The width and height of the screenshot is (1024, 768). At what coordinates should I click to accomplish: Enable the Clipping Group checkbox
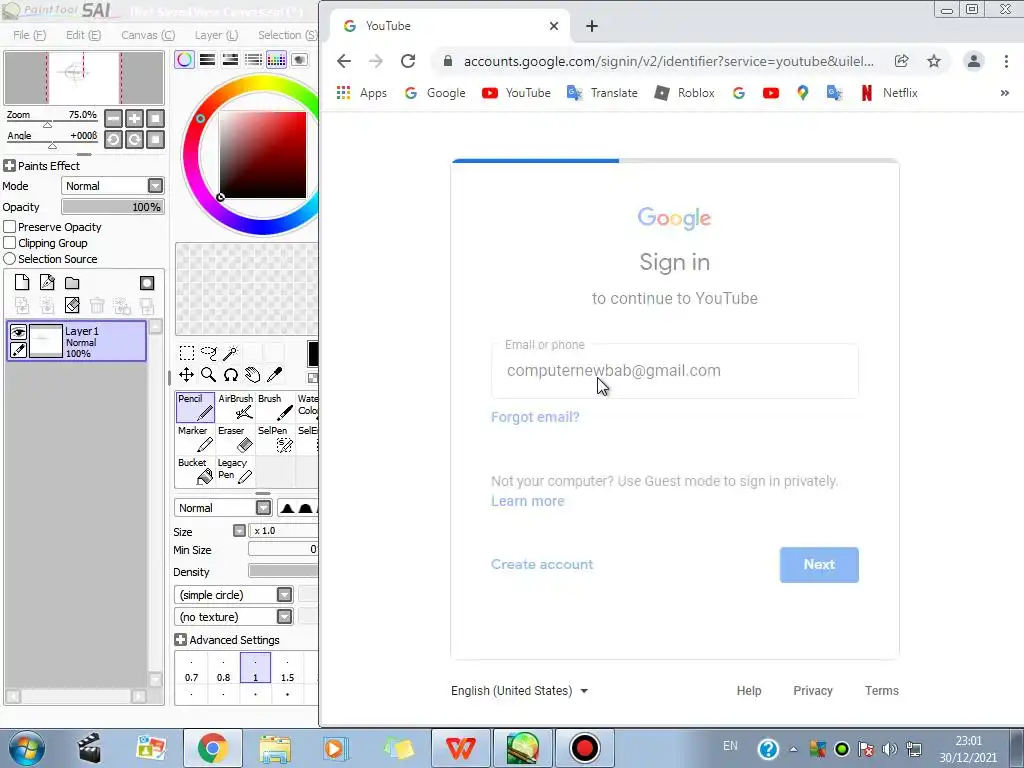(10, 243)
